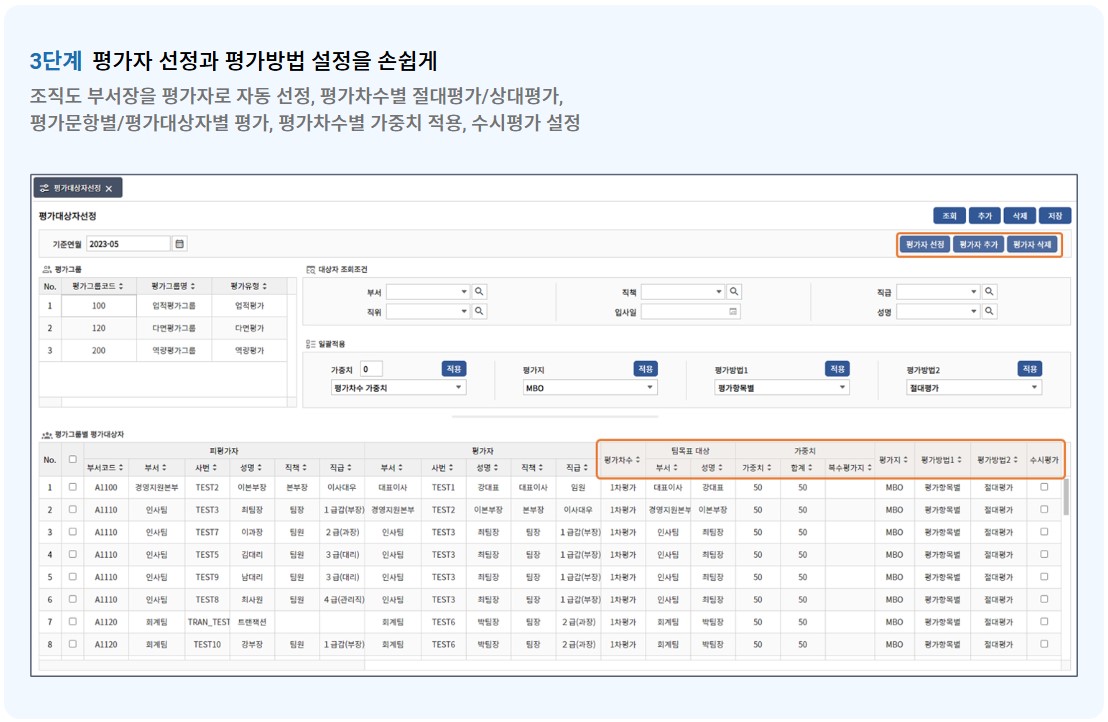Sort by 평가그룹명 column arrows
Screen dimensions: 1108x722
coord(193,286)
